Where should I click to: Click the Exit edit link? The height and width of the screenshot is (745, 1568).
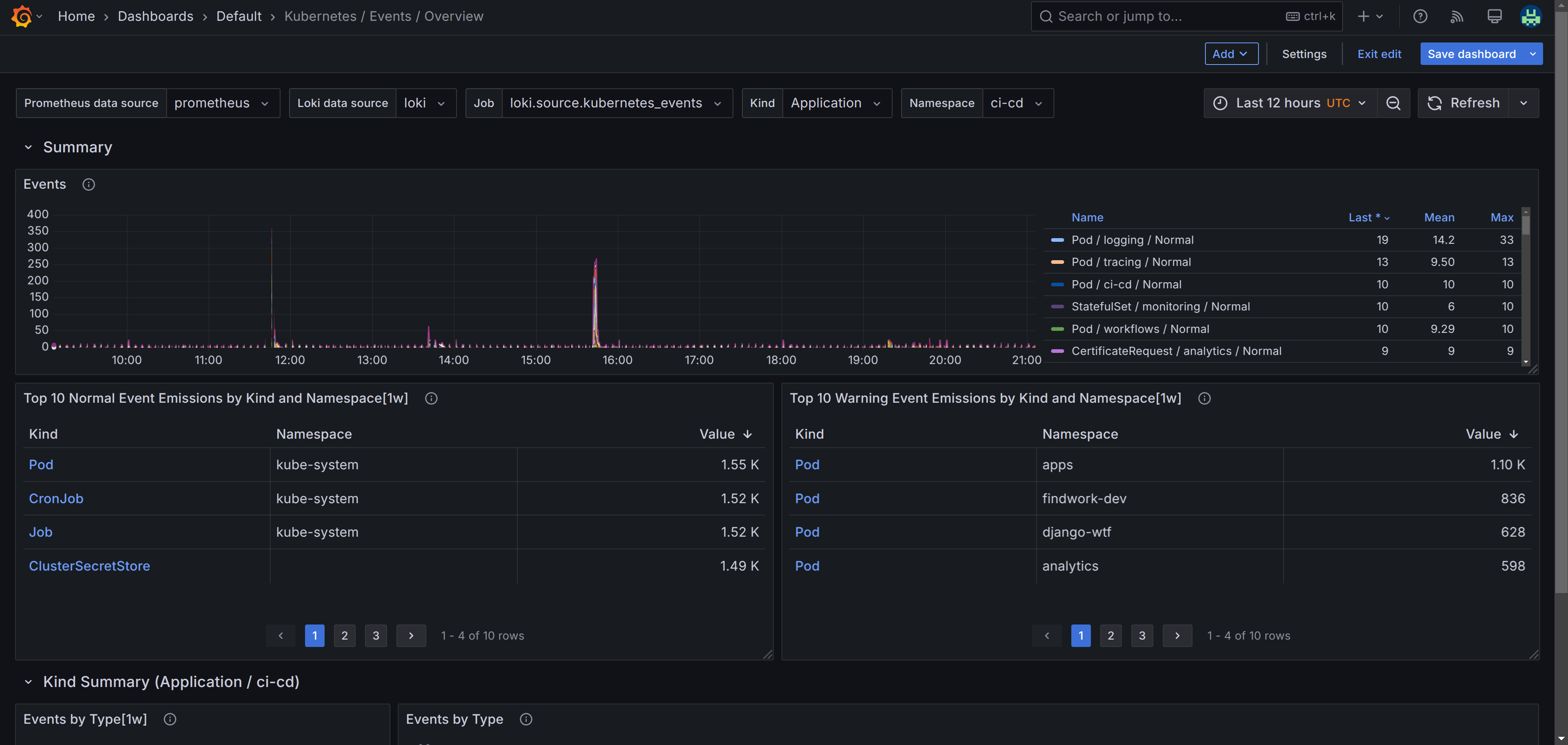[x=1379, y=54]
